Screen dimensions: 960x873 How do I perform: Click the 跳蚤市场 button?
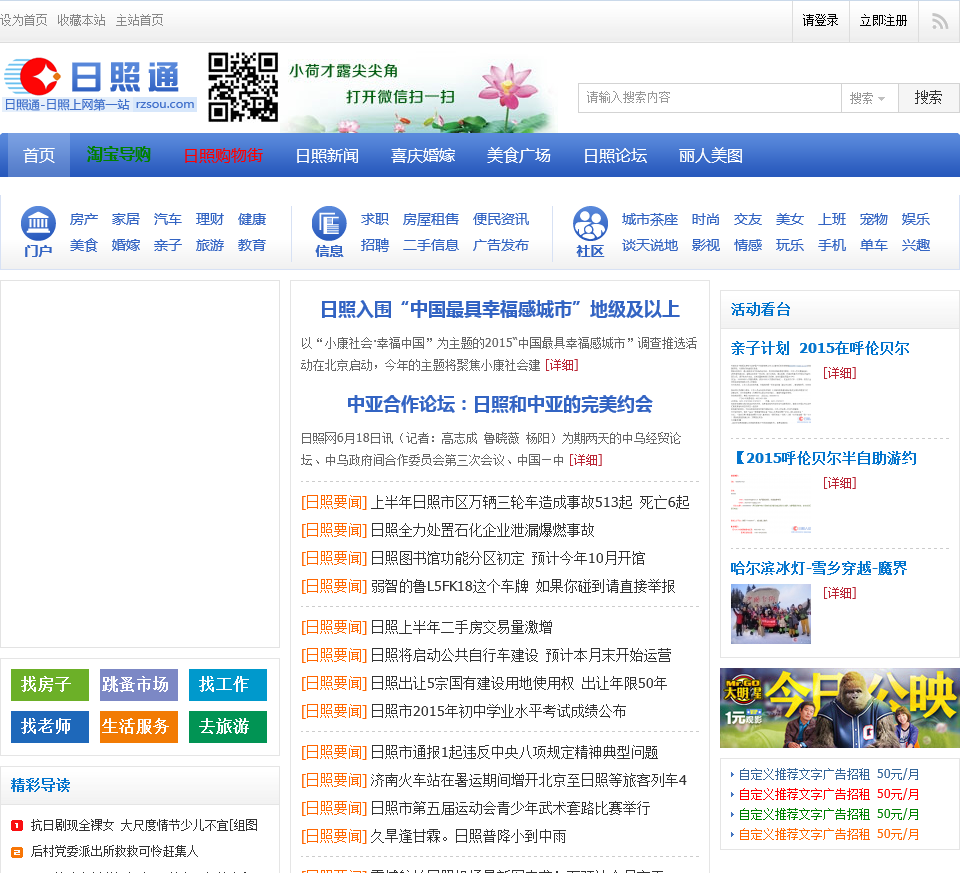(139, 684)
